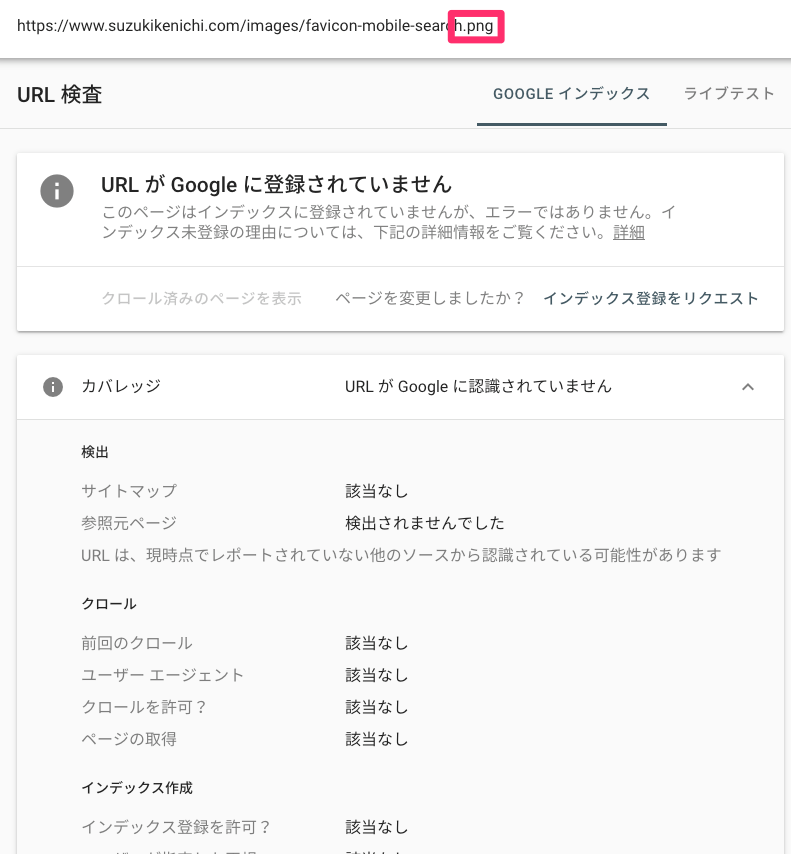
Task: Click the description paragraph about index registration
Action: (x=388, y=222)
